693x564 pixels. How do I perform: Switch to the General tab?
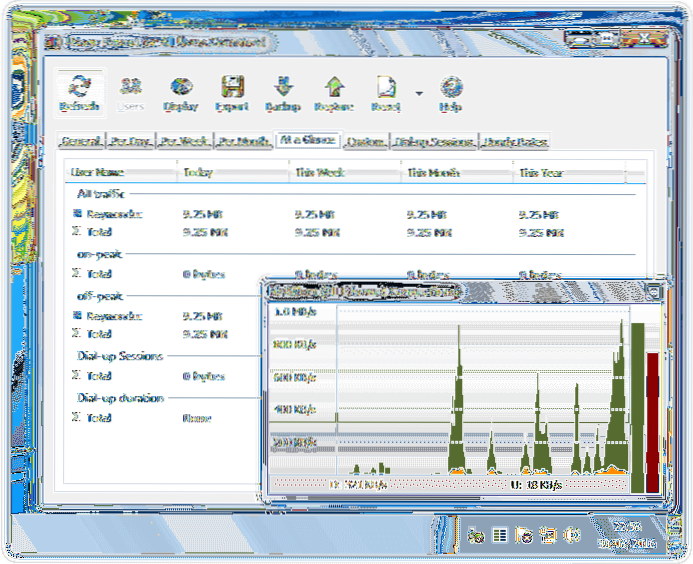80,142
